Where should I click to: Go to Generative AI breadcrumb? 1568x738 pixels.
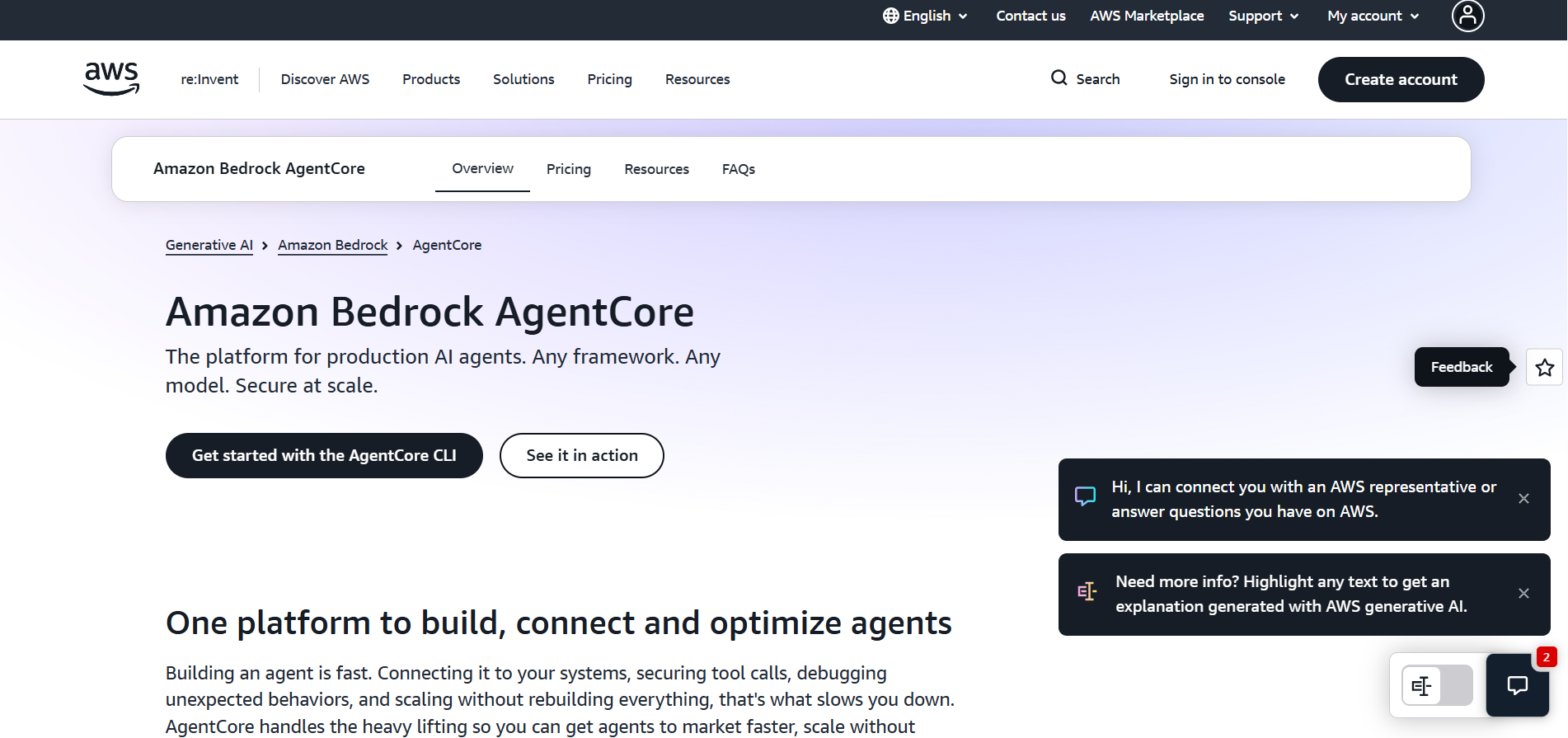click(209, 245)
